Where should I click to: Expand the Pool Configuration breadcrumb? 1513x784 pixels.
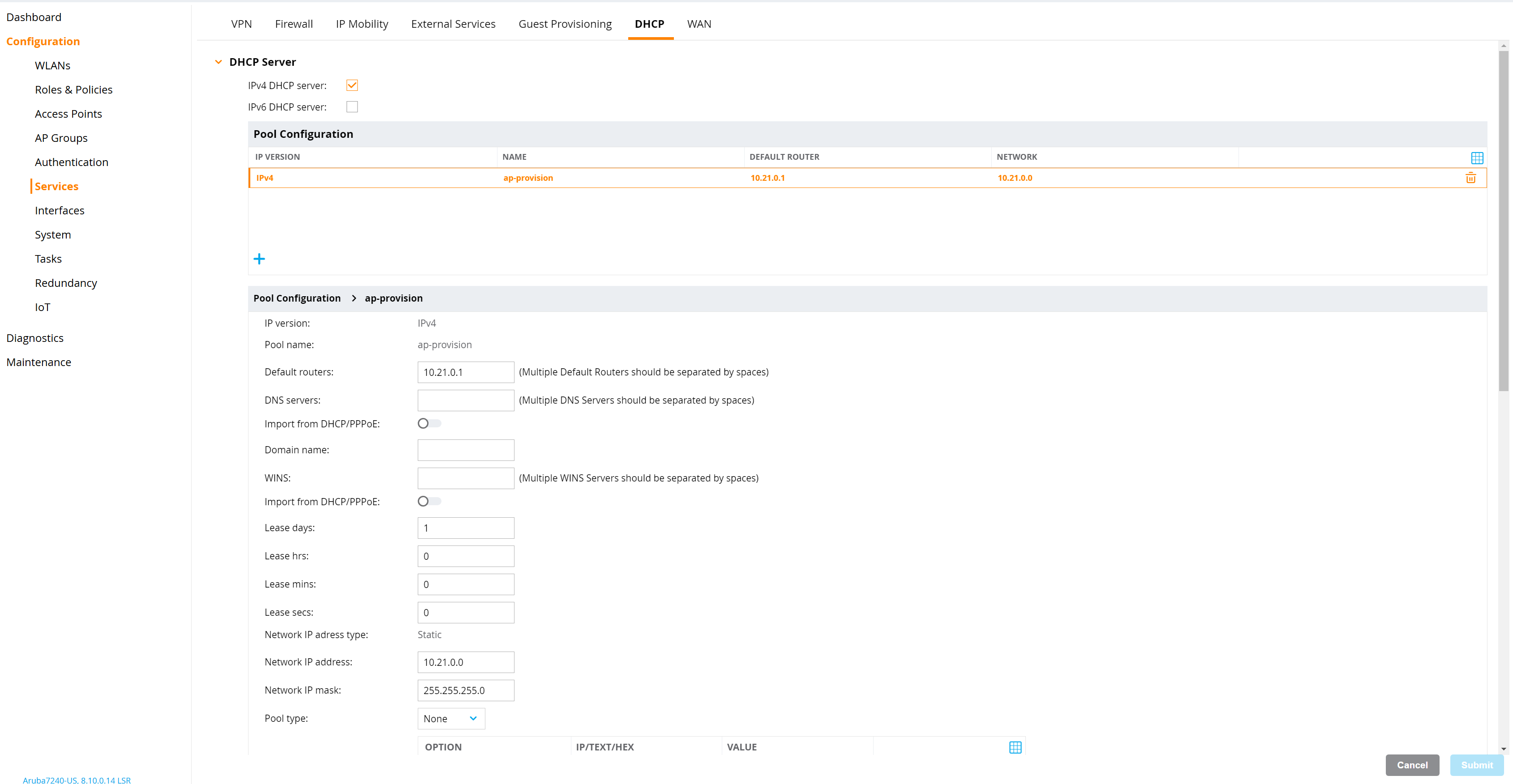tap(297, 298)
